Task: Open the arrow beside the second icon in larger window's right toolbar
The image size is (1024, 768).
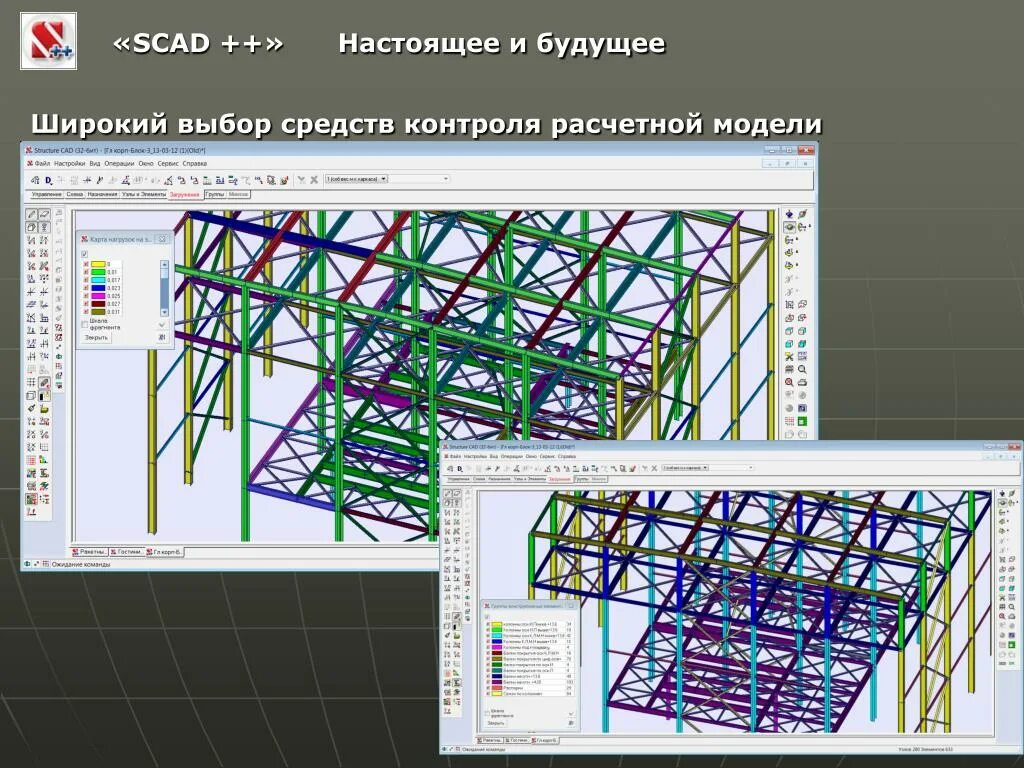Action: 810,227
